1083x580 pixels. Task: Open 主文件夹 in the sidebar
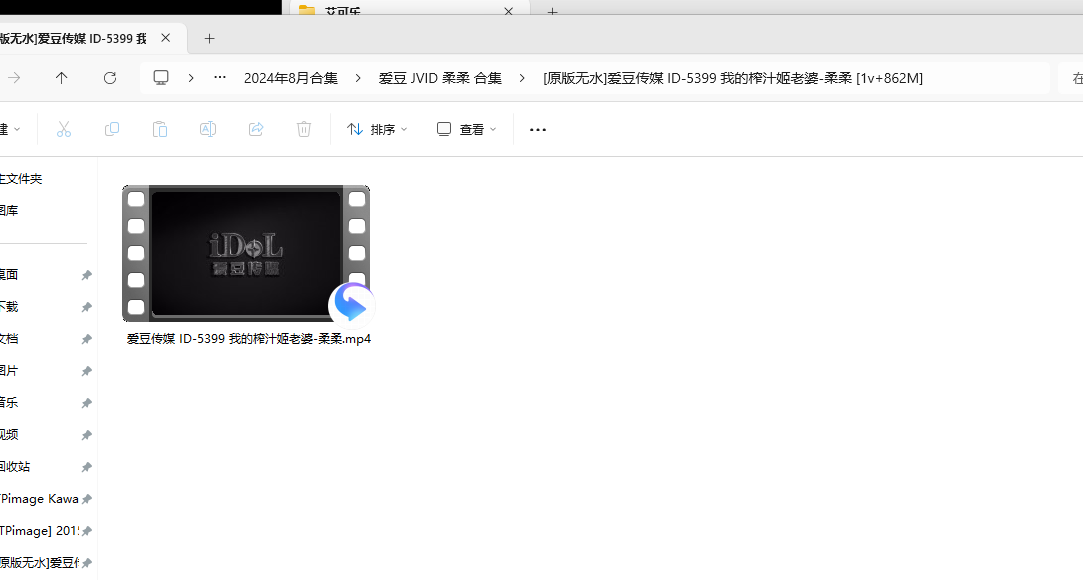coord(21,179)
